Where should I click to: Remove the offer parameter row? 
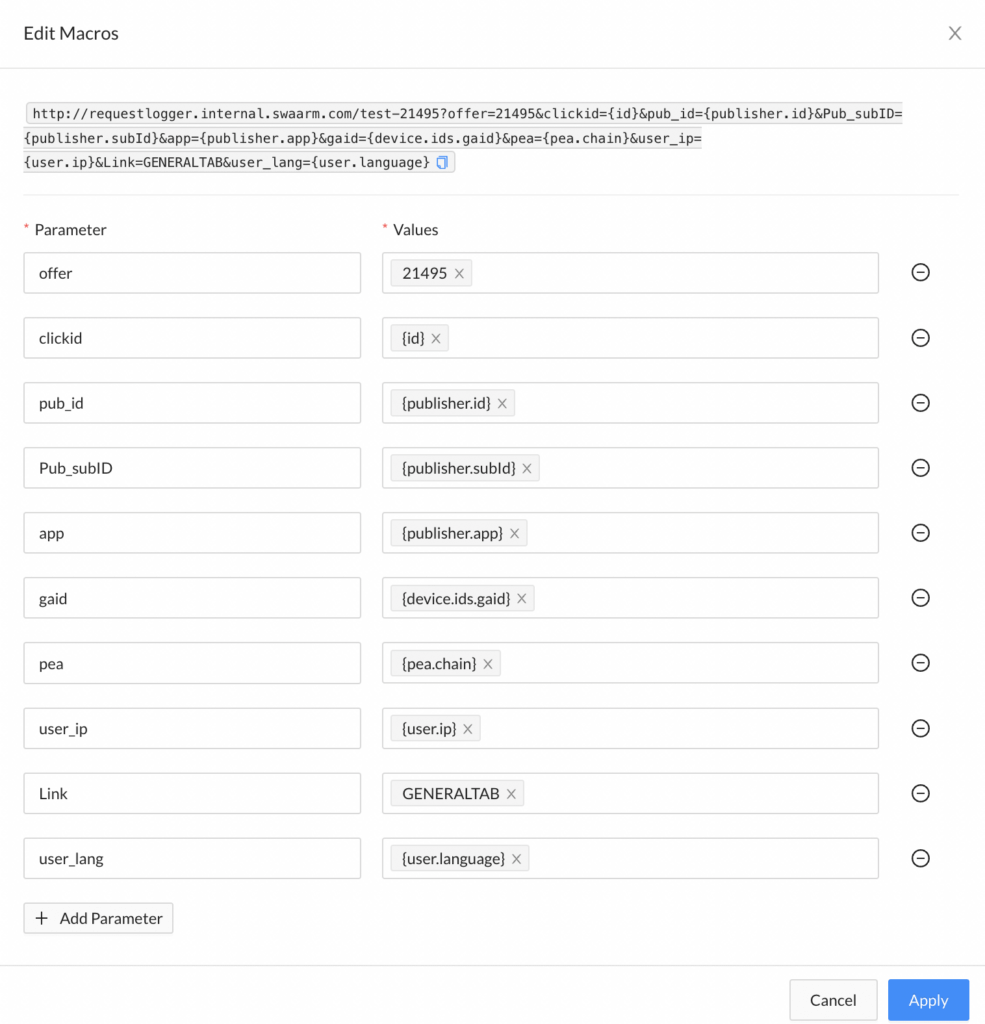(x=920, y=272)
